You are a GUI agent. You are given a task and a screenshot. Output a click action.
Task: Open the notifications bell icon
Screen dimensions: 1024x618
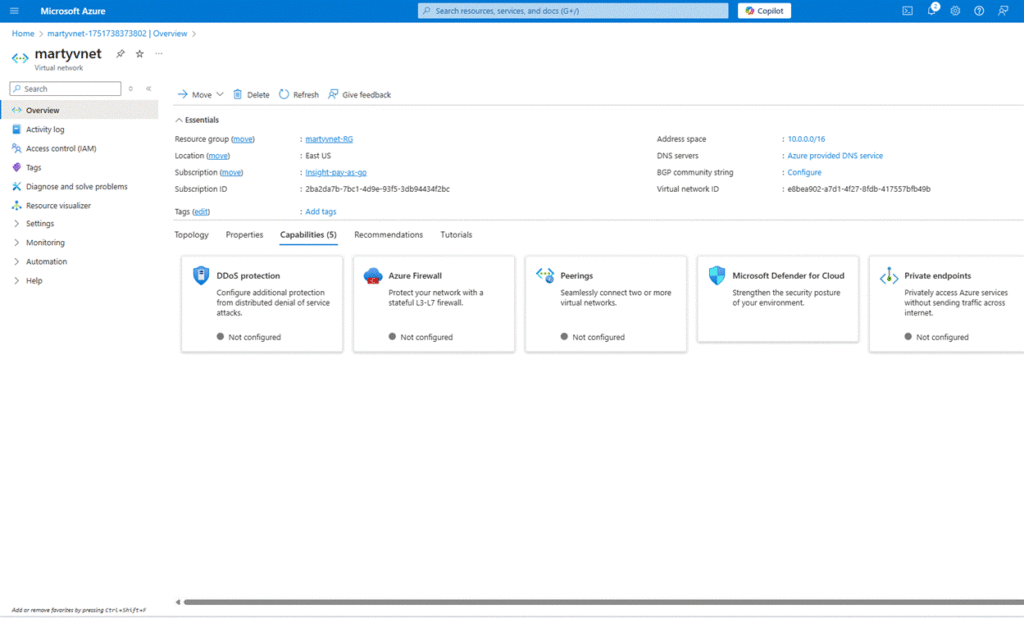pos(931,11)
